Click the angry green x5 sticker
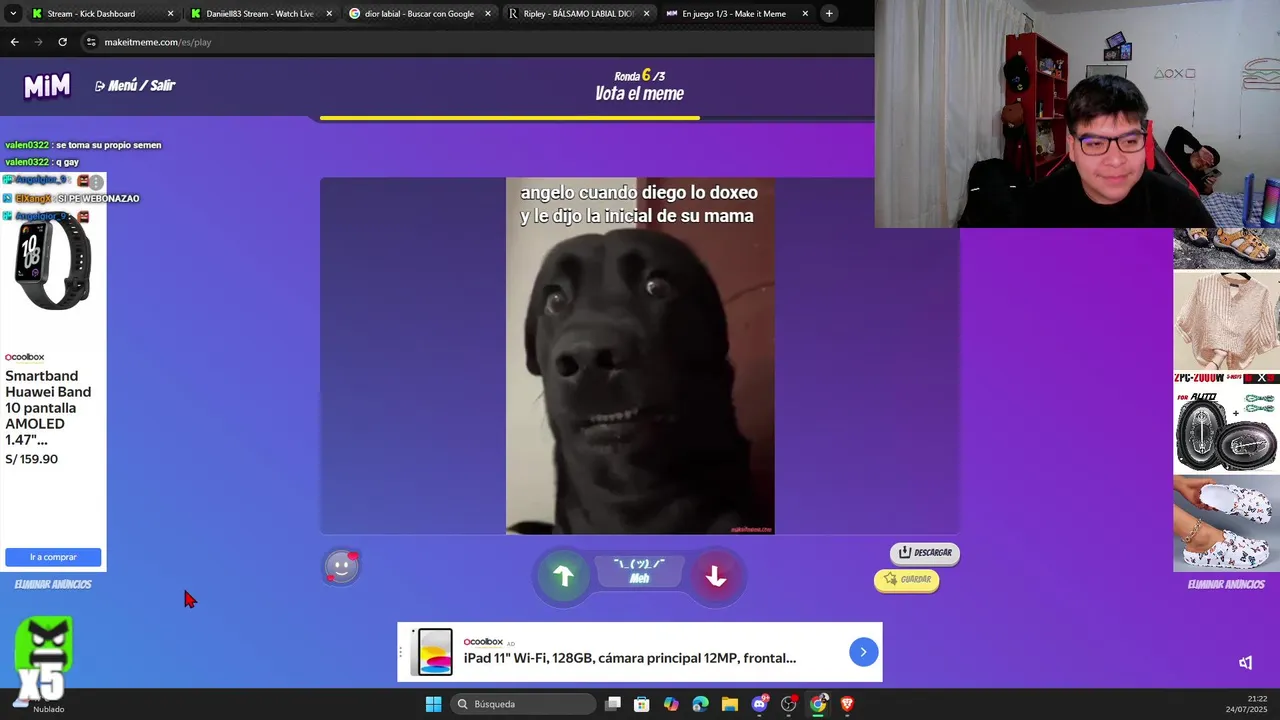The image size is (1280, 720). [x=43, y=657]
